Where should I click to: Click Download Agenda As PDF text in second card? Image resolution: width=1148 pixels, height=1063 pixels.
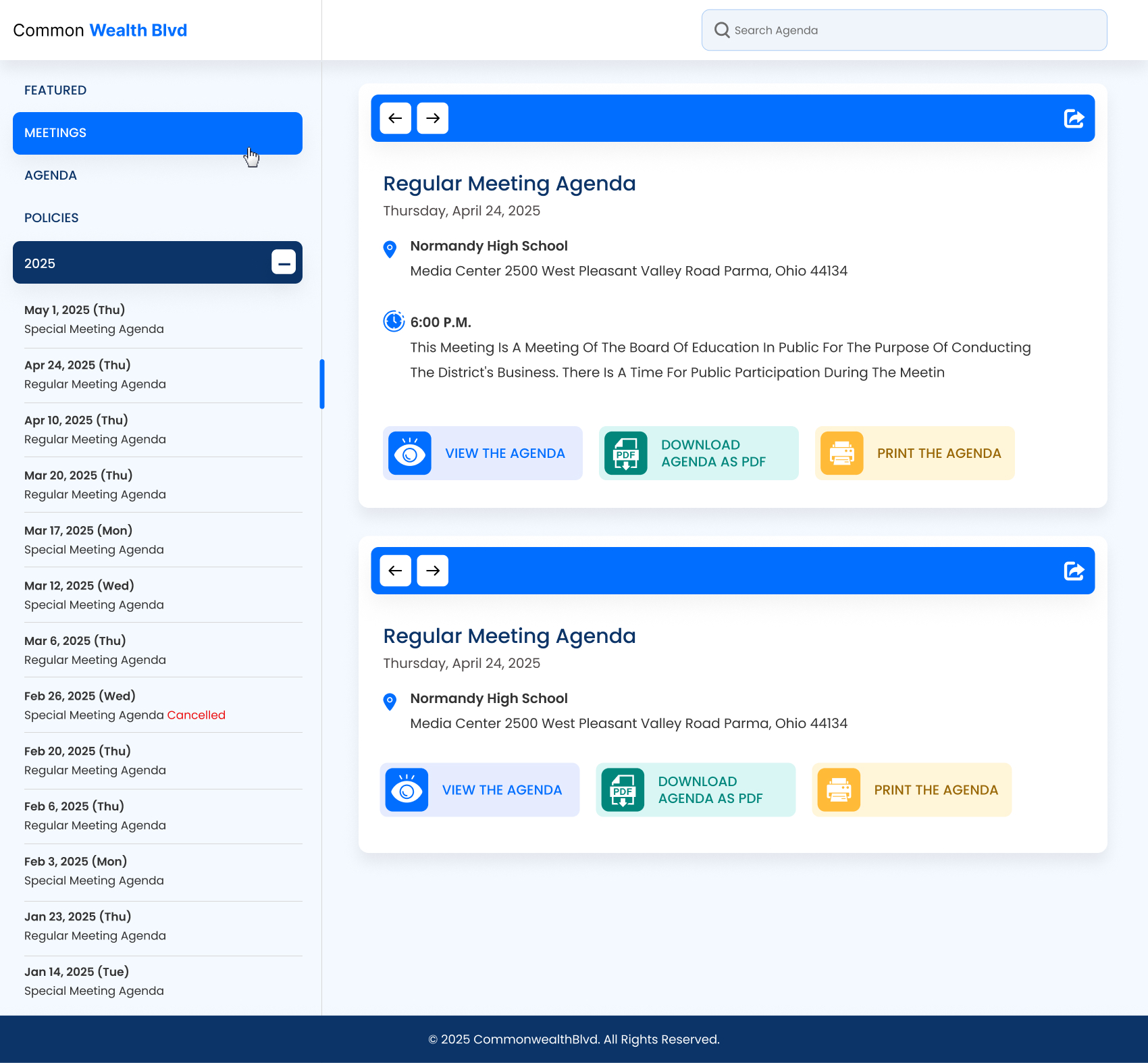click(x=710, y=790)
